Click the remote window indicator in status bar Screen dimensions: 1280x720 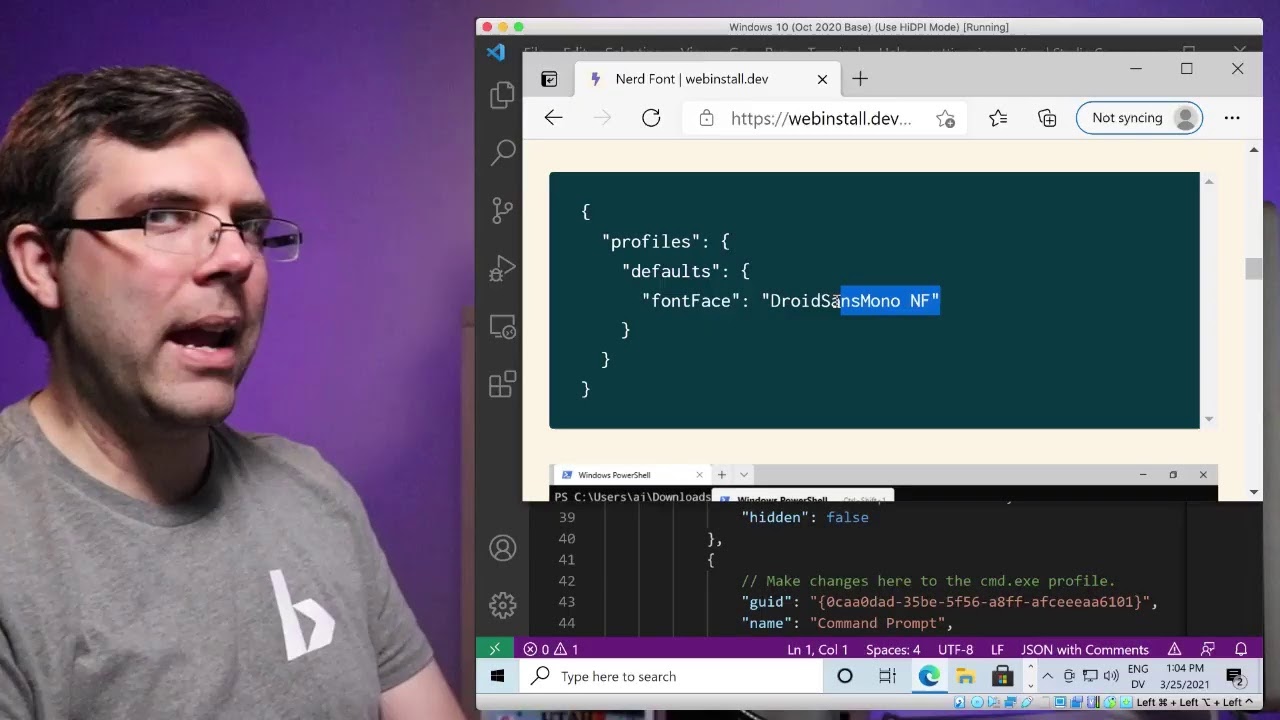495,649
